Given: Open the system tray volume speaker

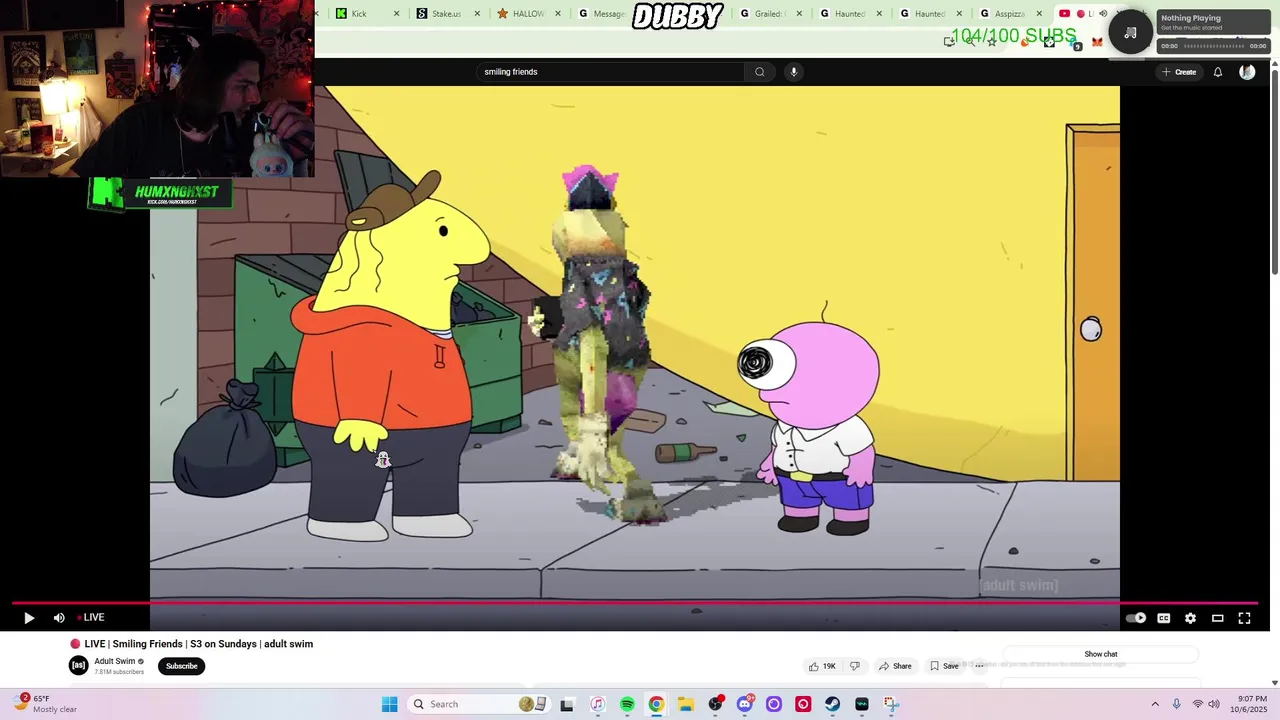Looking at the screenshot, I should (x=1214, y=704).
